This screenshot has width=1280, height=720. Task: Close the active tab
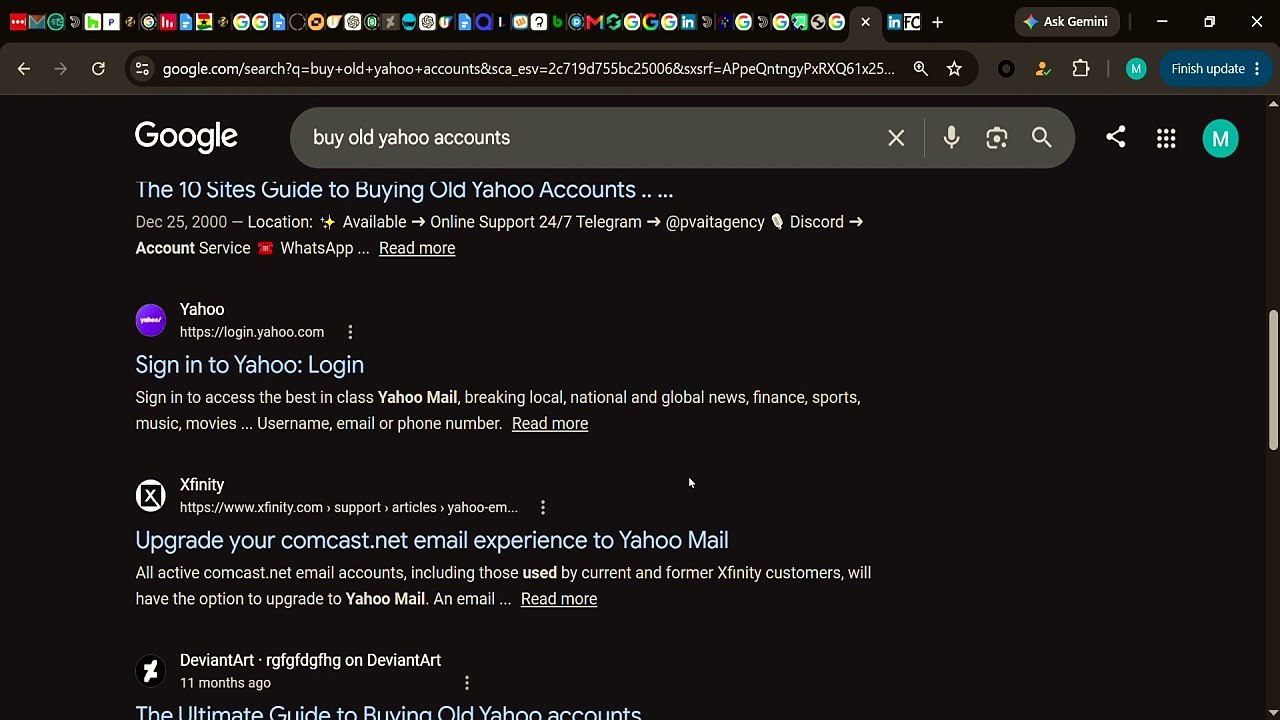pyautogui.click(x=865, y=22)
